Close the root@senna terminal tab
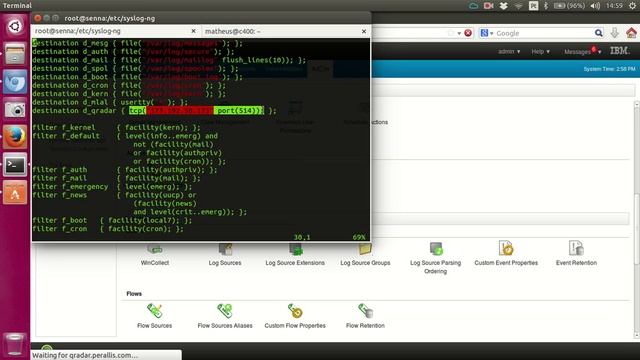Image resolution: width=640 pixels, height=360 pixels. [x=193, y=31]
